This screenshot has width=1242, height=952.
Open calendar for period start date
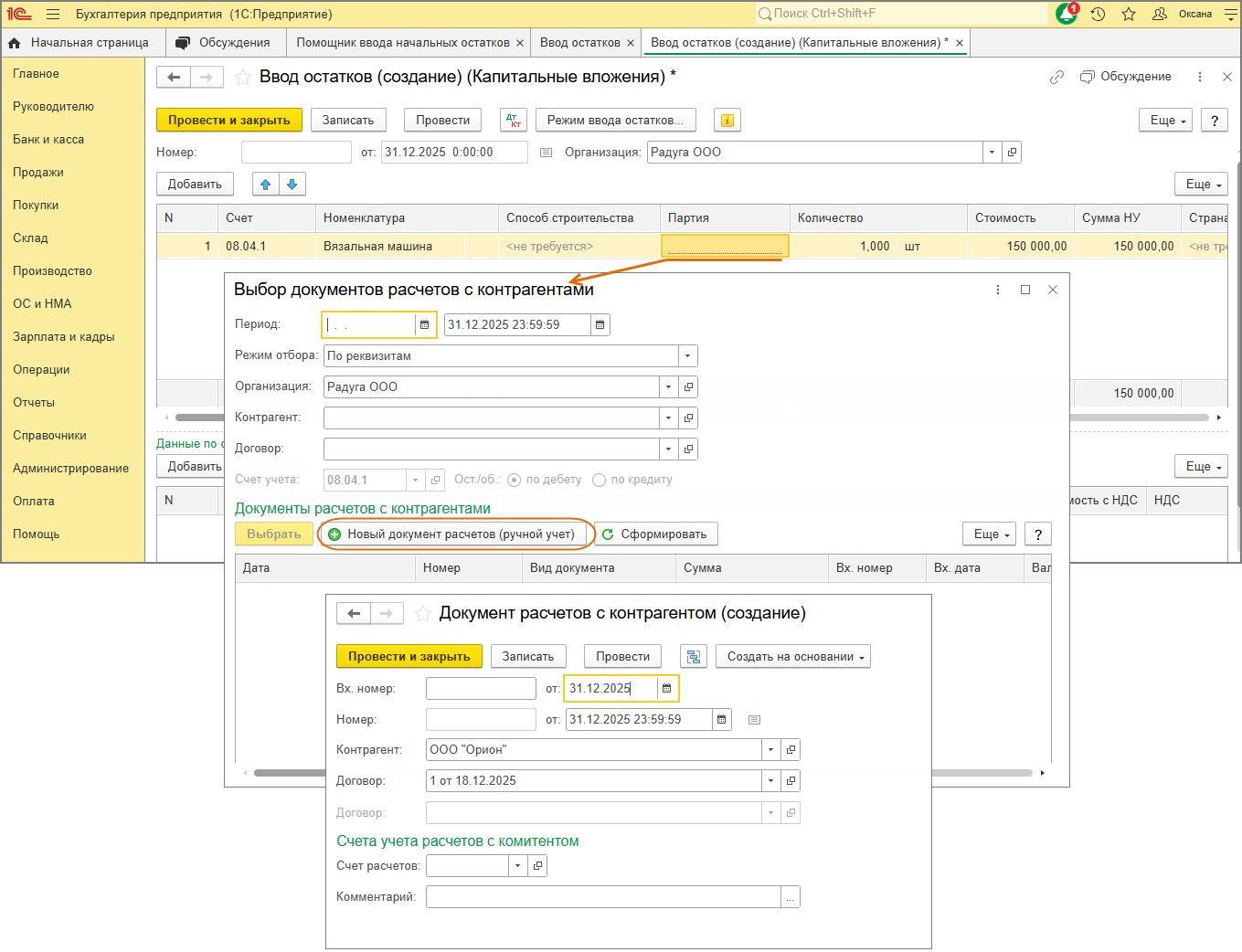(x=424, y=324)
